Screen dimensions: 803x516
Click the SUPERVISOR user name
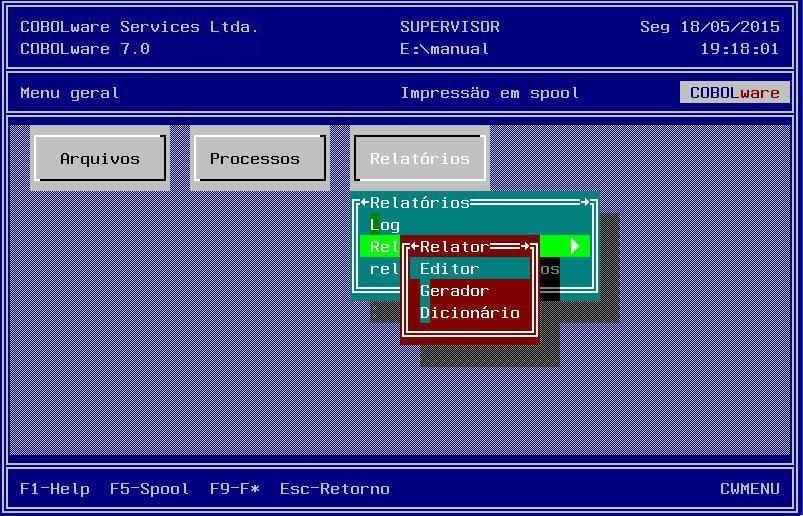click(x=450, y=27)
